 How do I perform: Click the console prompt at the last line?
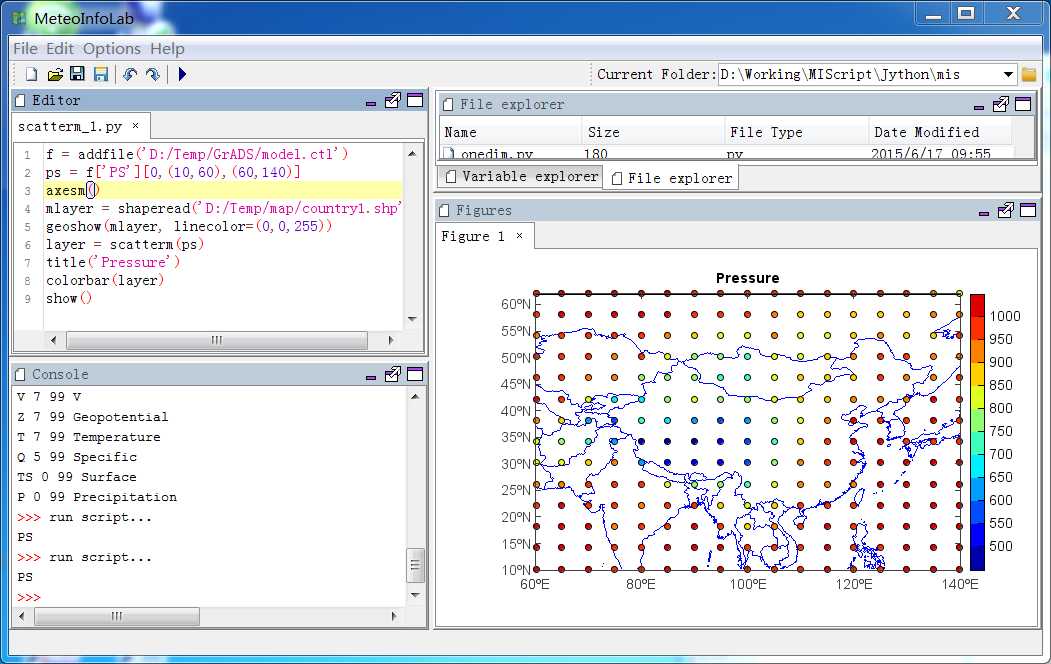29,597
